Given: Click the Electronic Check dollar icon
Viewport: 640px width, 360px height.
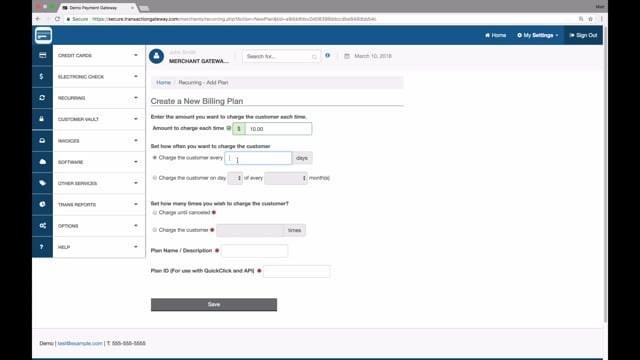Looking at the screenshot, I should [42, 76].
